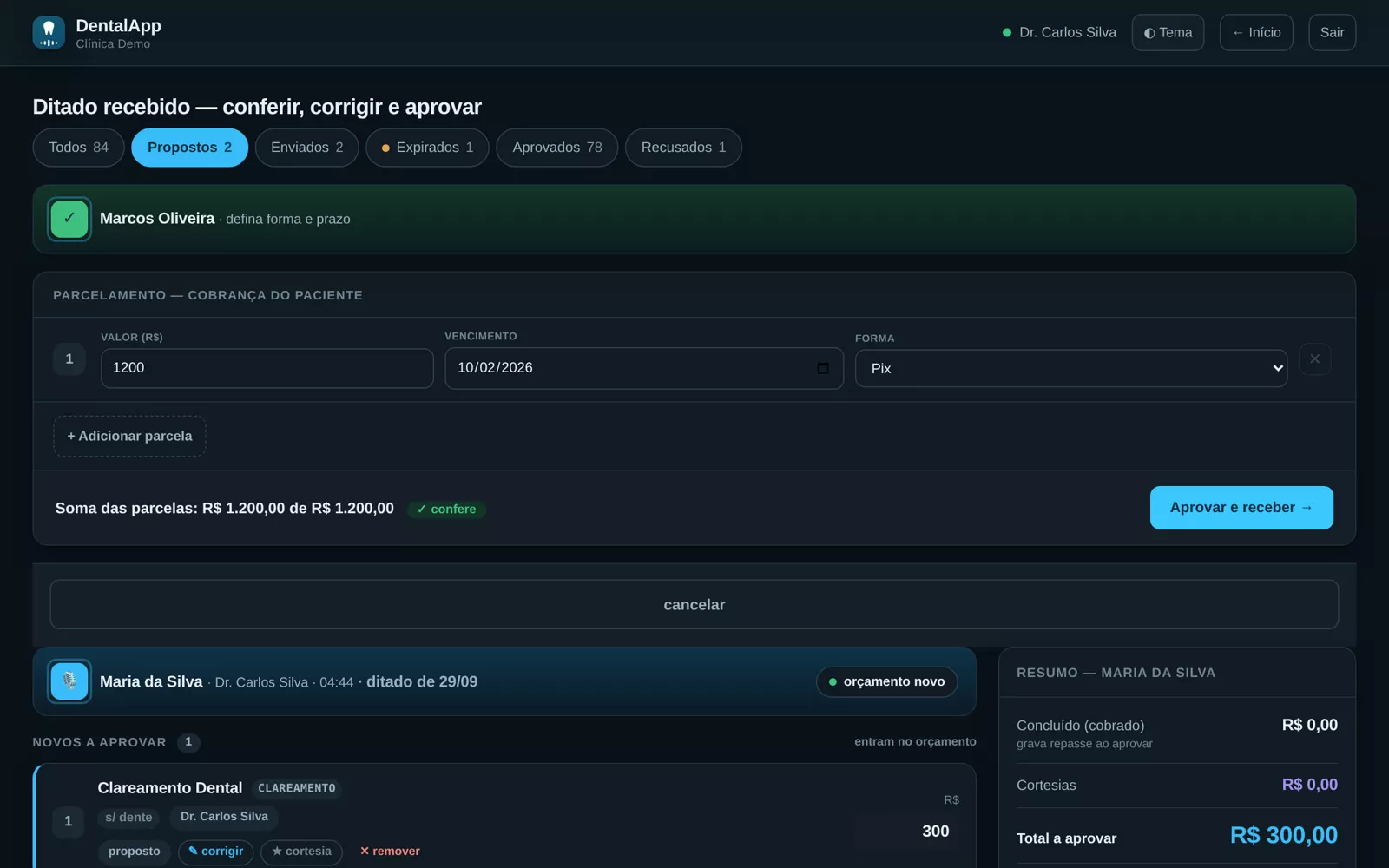Screen dimensions: 1389x868
Task: Open the Forma dropdown showing Pix
Action: pos(1071,368)
